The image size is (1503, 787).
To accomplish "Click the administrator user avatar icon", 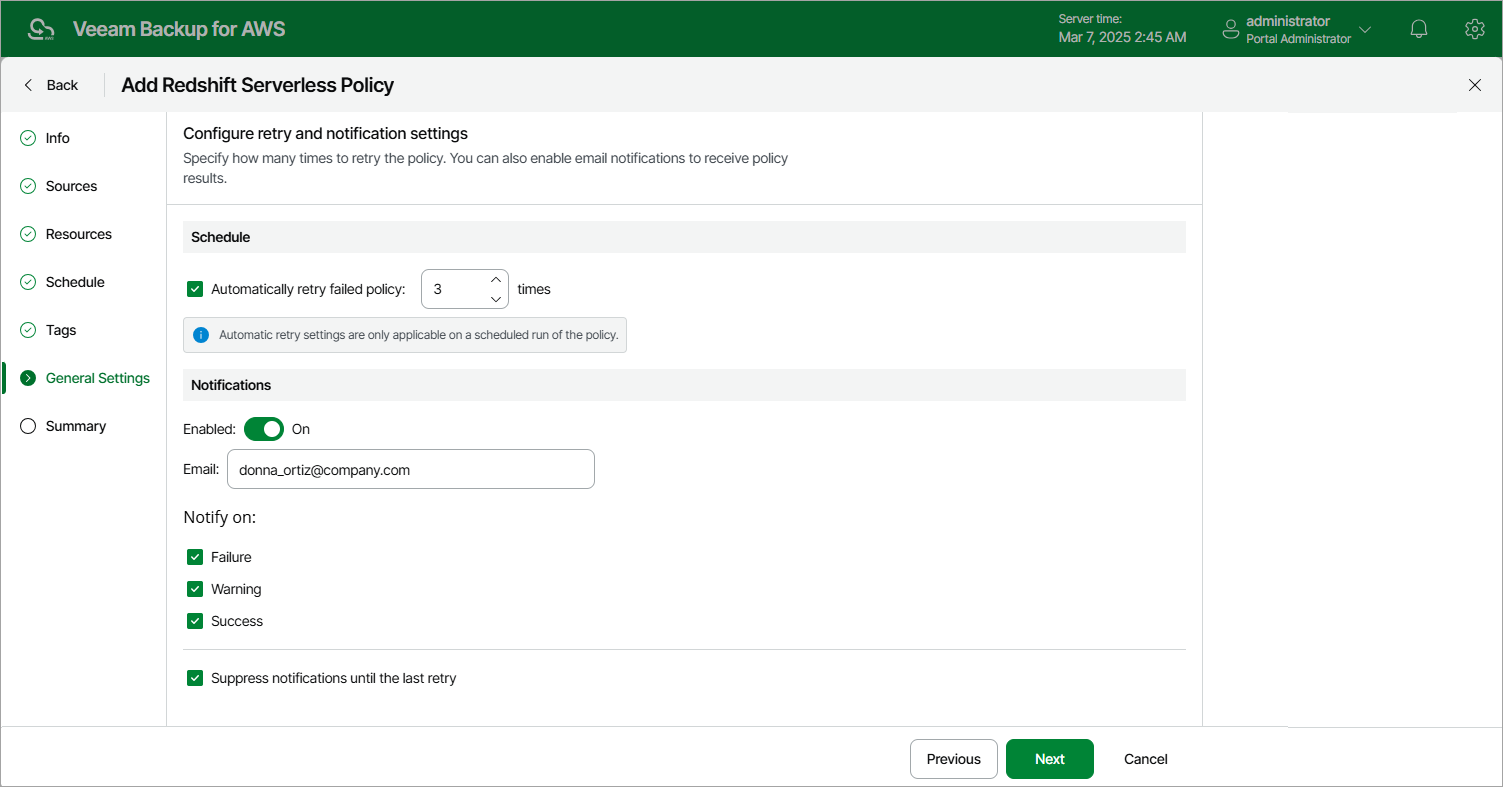I will pyautogui.click(x=1231, y=30).
